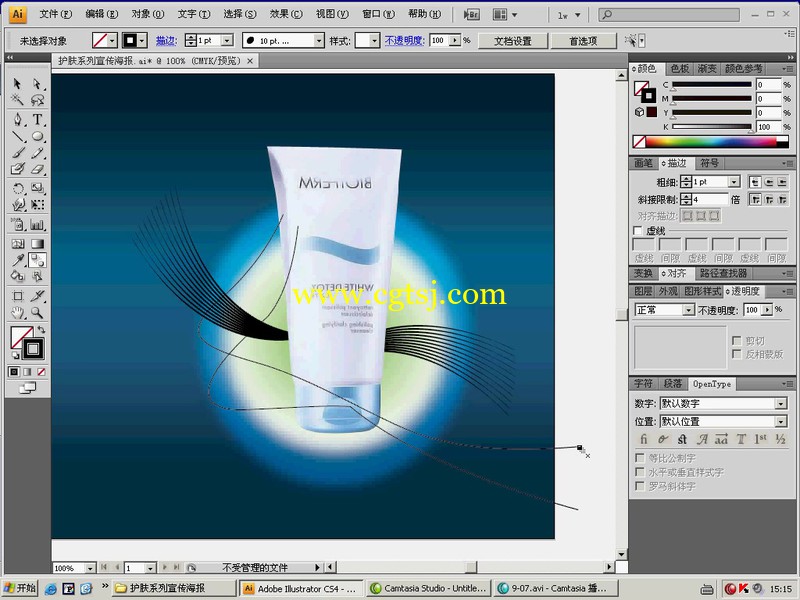The image size is (800, 600).
Task: Select the Column Graph tool
Action: coord(37,224)
